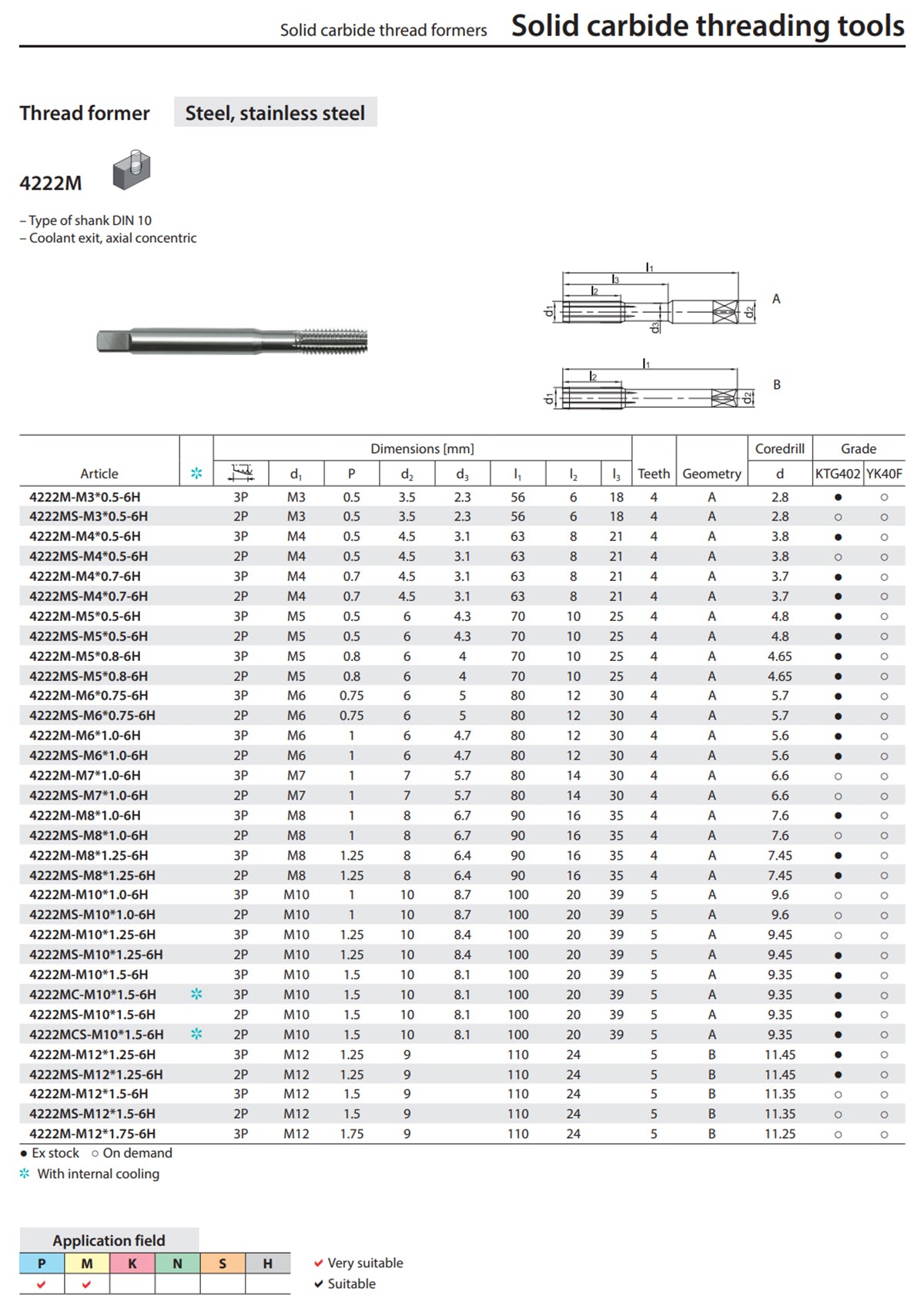This screenshot has width=924, height=1315.
Task: Click the KTG402 circle for 4222MS-M3*0.5-6H
Action: (838, 518)
